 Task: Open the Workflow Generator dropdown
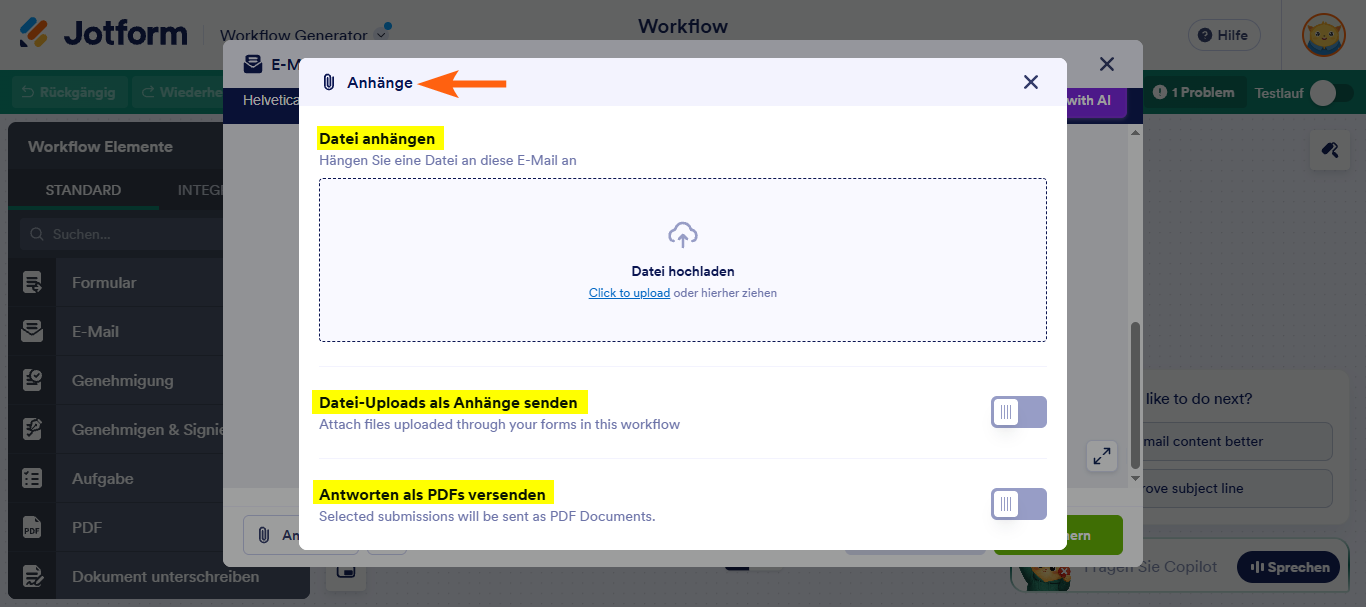click(x=303, y=35)
